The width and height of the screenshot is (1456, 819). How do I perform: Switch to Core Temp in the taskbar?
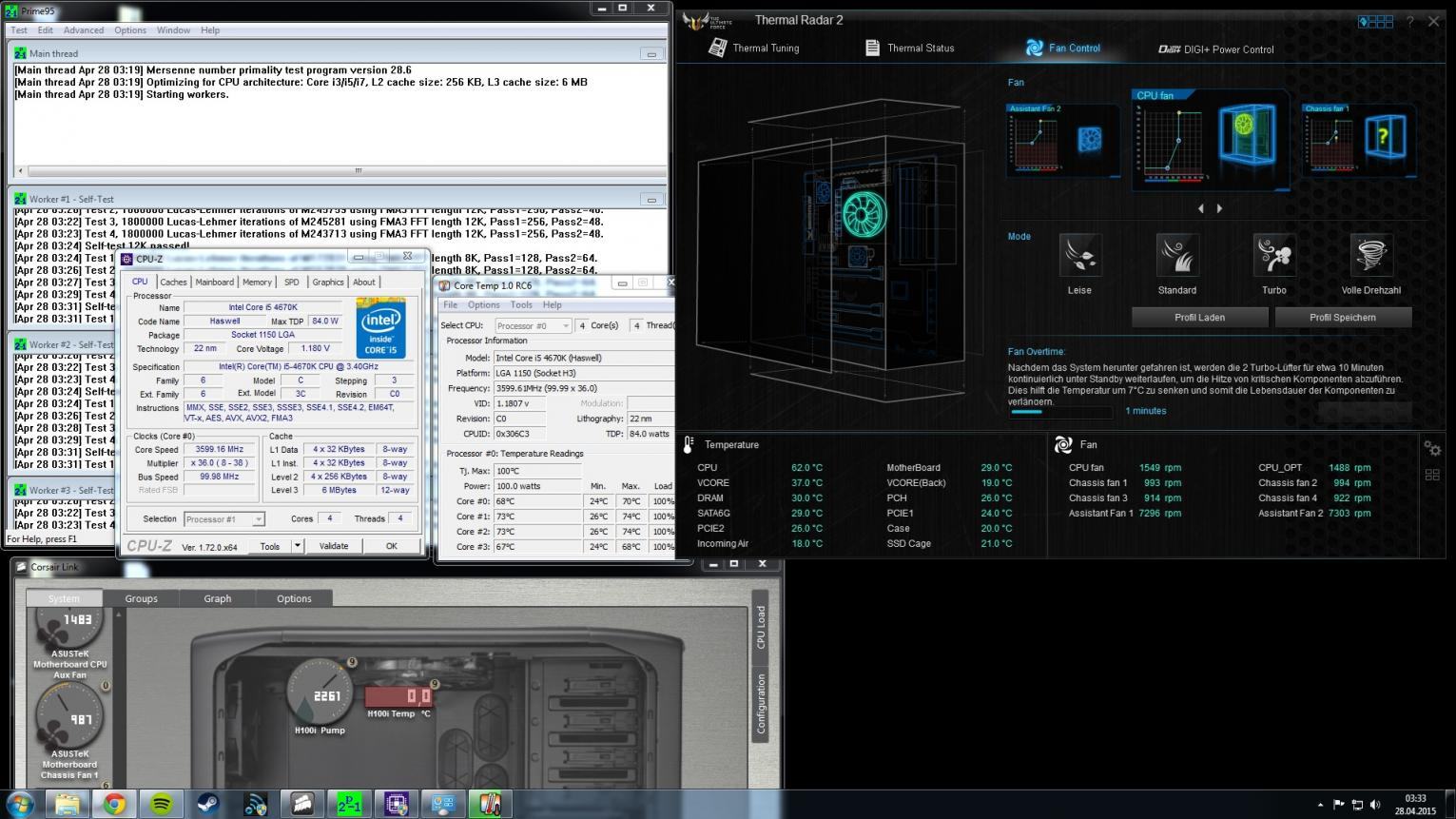pyautogui.click(x=490, y=804)
